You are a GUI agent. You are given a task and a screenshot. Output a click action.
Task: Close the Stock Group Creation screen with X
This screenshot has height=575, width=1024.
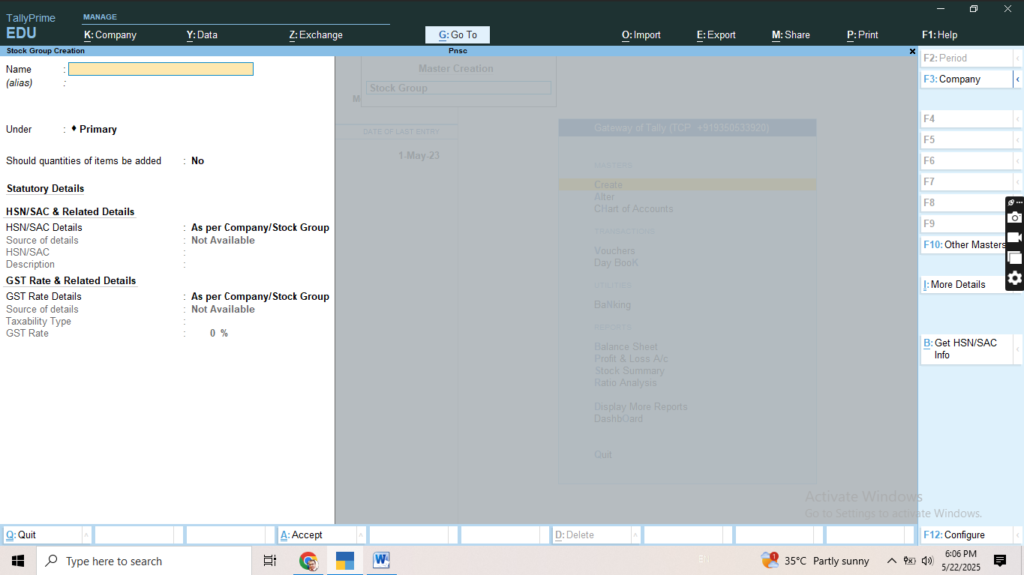(912, 51)
